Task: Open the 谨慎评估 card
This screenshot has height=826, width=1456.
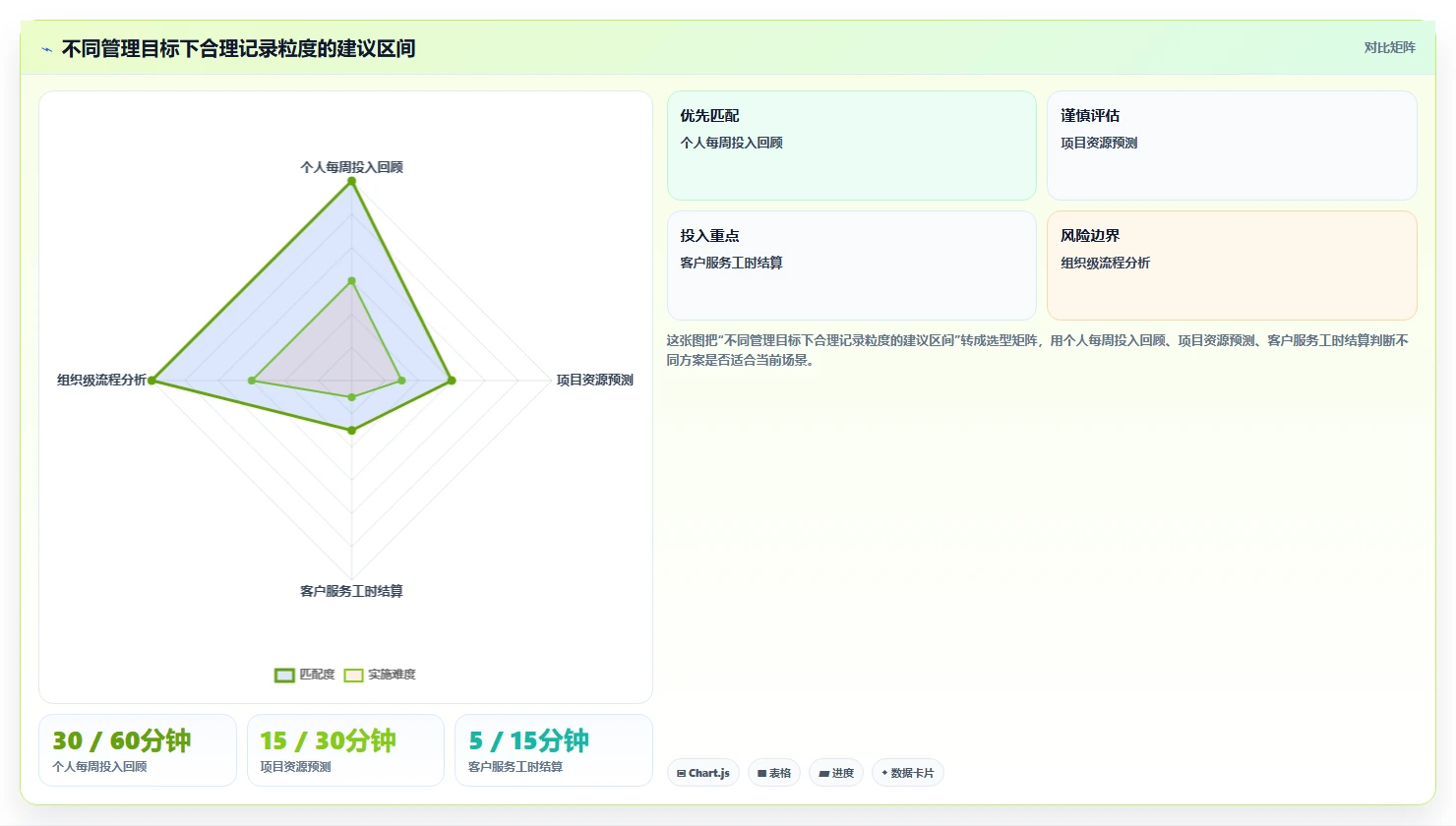Action: coord(1232,146)
